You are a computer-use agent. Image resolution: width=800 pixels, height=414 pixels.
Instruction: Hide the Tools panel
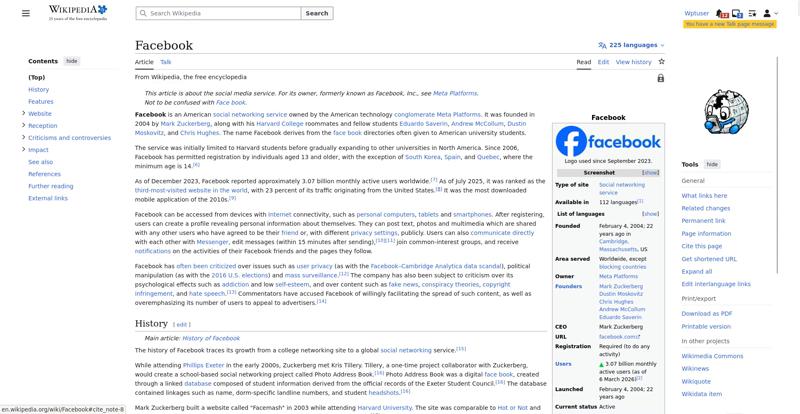(x=712, y=164)
